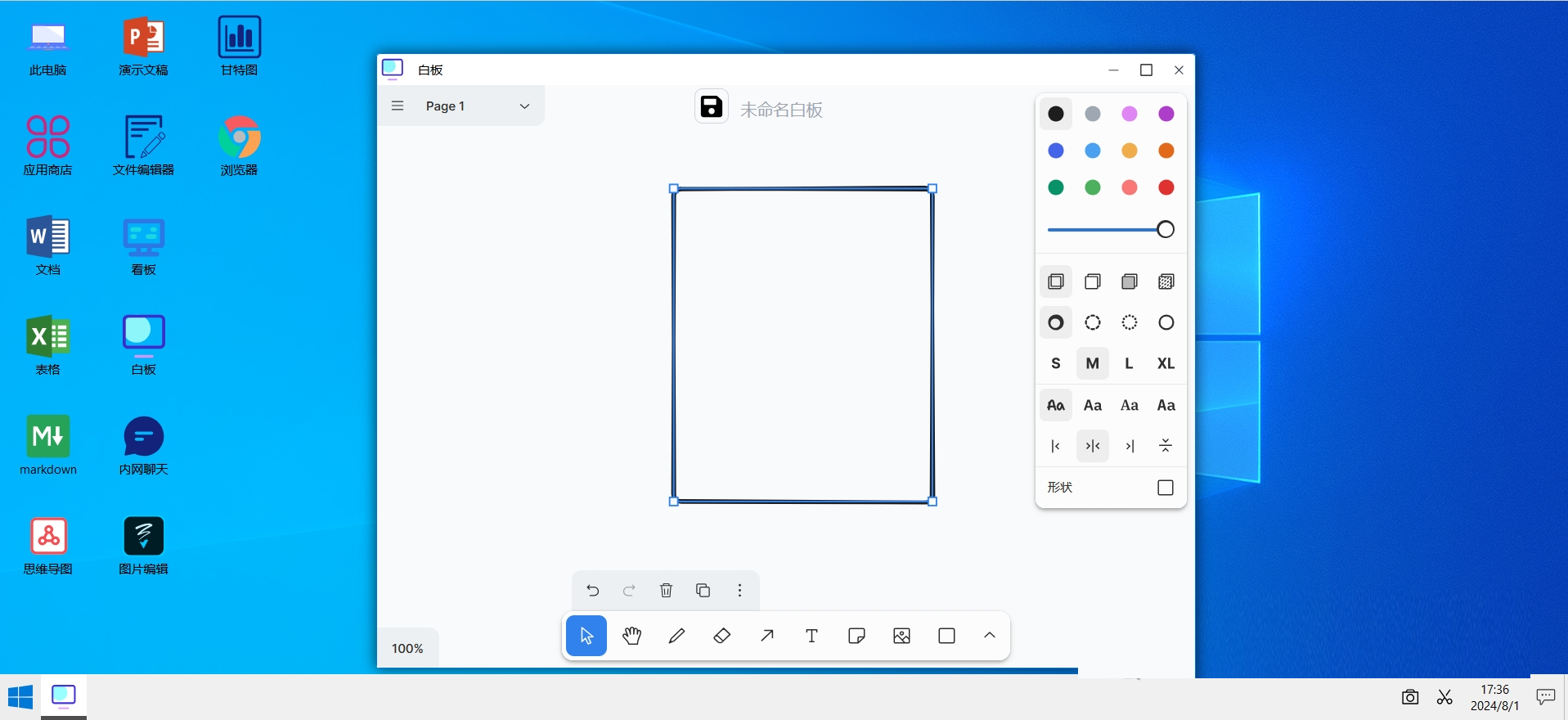
Task: Open the three-dot more actions menu
Action: 739,590
